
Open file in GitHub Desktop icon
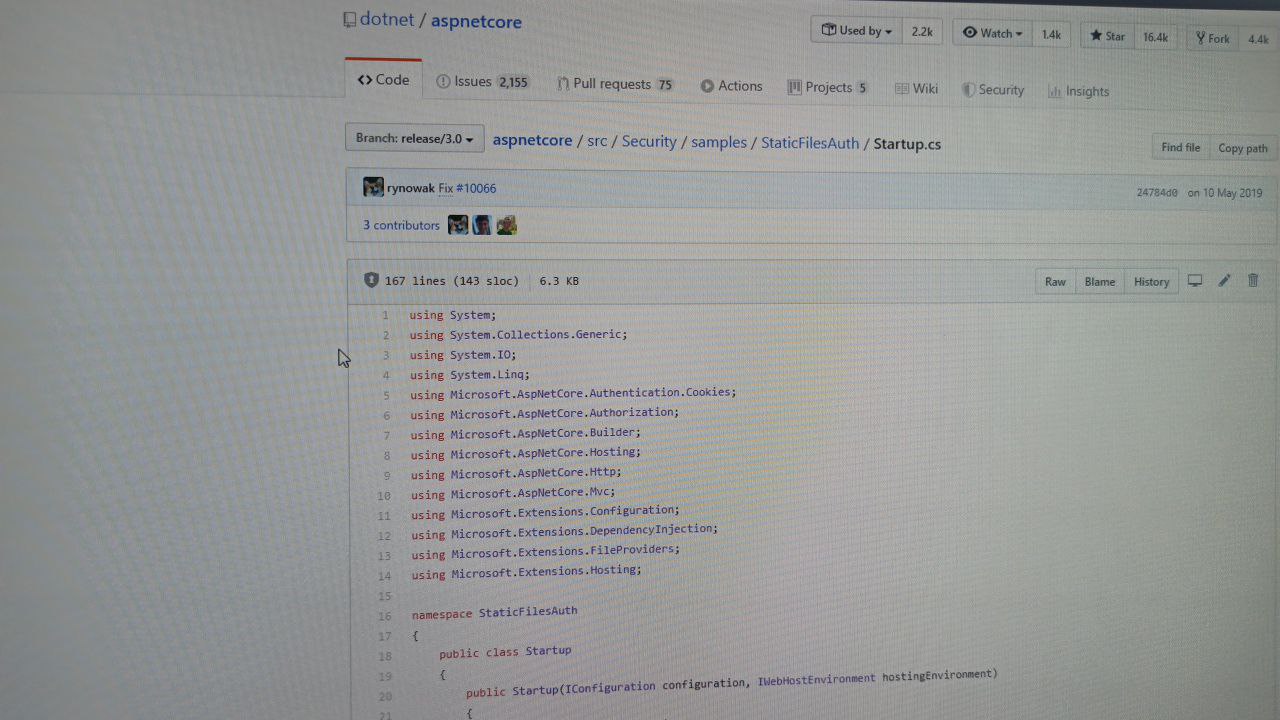[1194, 281]
